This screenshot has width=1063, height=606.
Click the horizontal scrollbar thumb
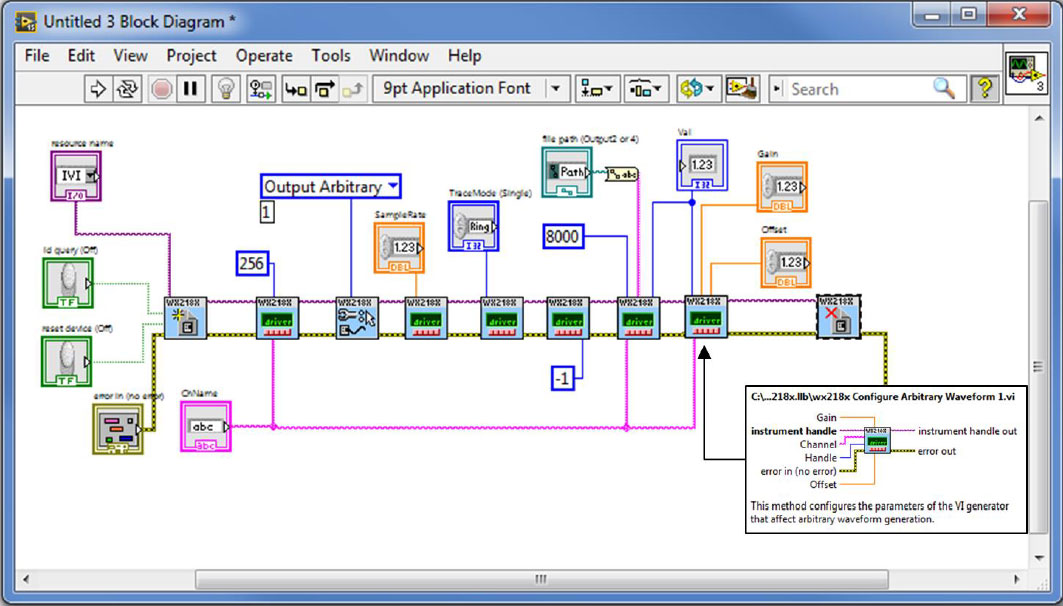pyautogui.click(x=540, y=579)
